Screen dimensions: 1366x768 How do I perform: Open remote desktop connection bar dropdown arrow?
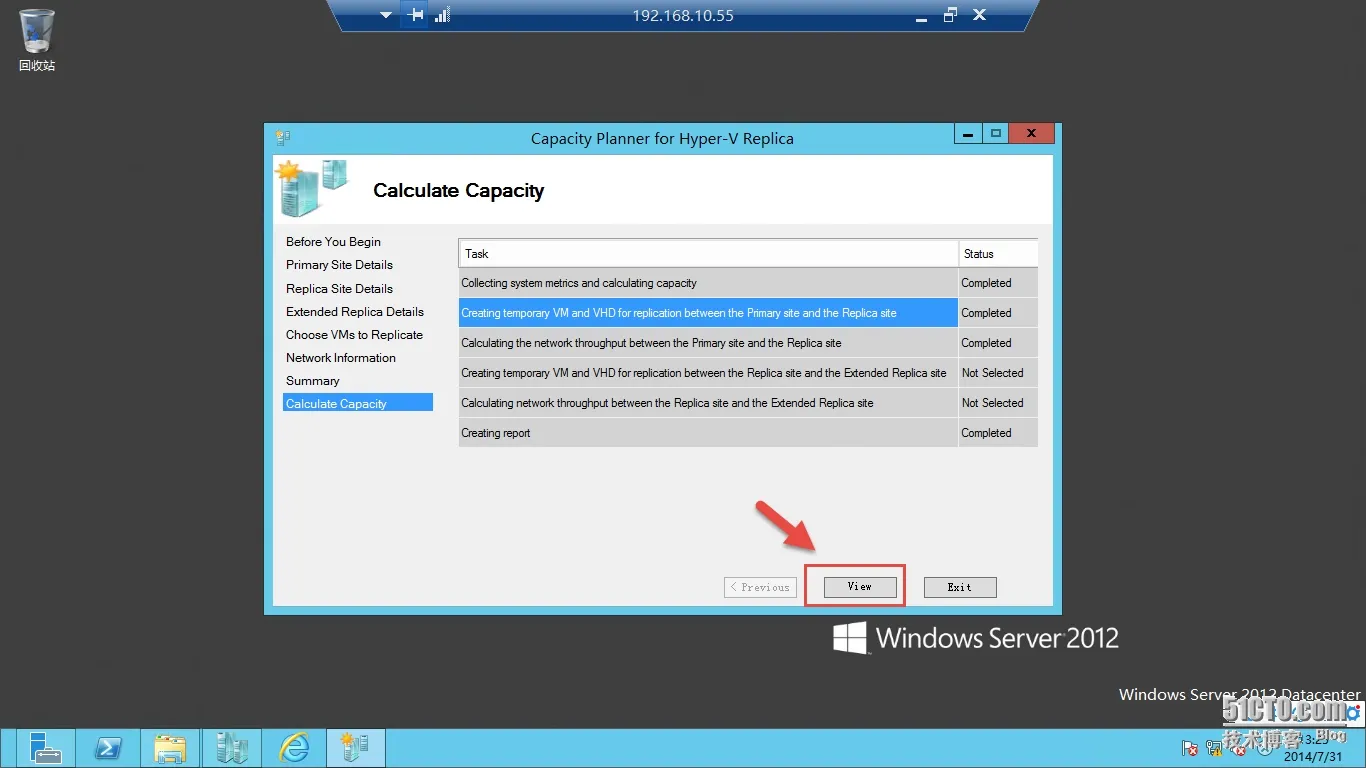click(386, 15)
